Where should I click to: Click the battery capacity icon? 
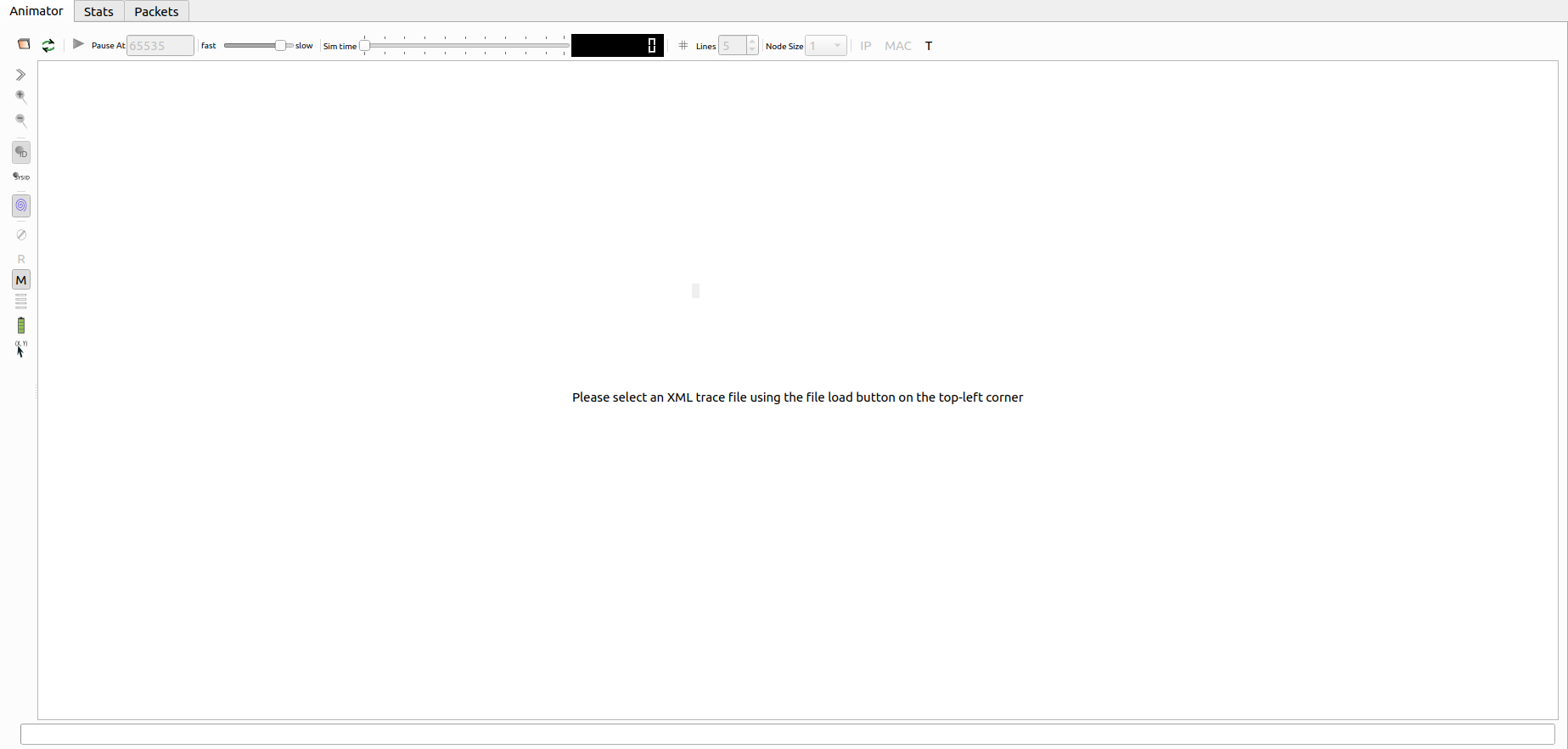pyautogui.click(x=21, y=325)
